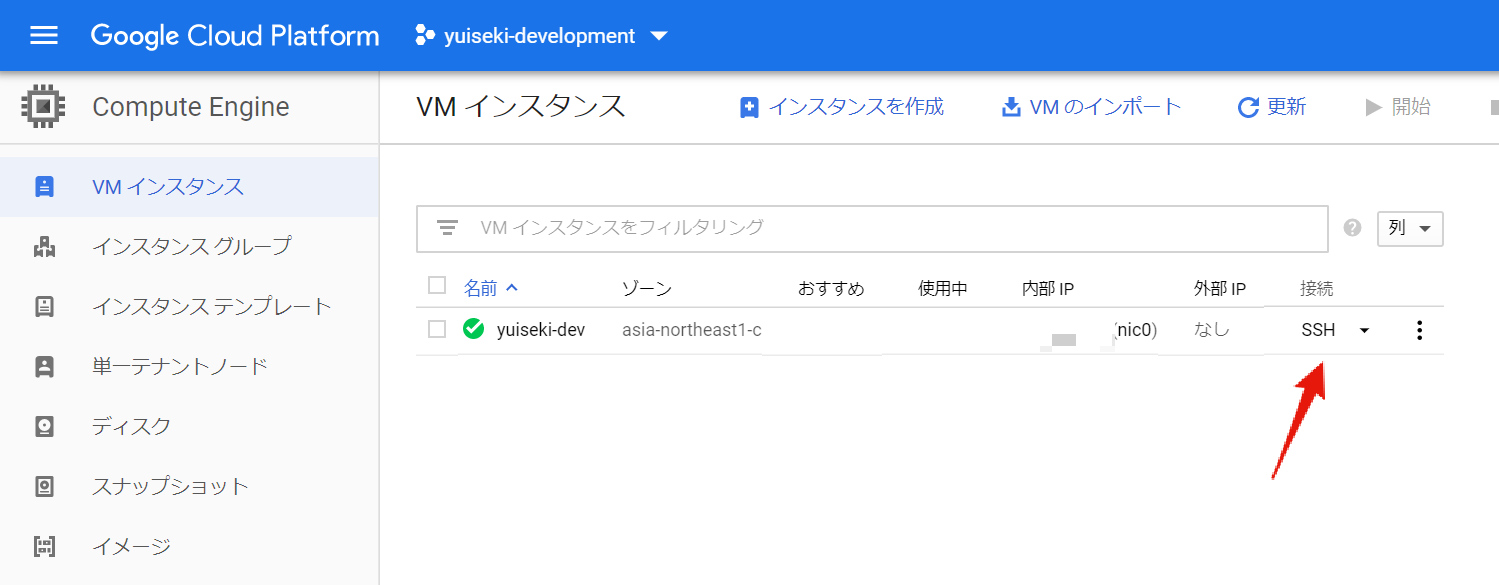The image size is (1499, 585).
Task: Open スナップショット in the sidebar
Action: pyautogui.click(x=189, y=486)
